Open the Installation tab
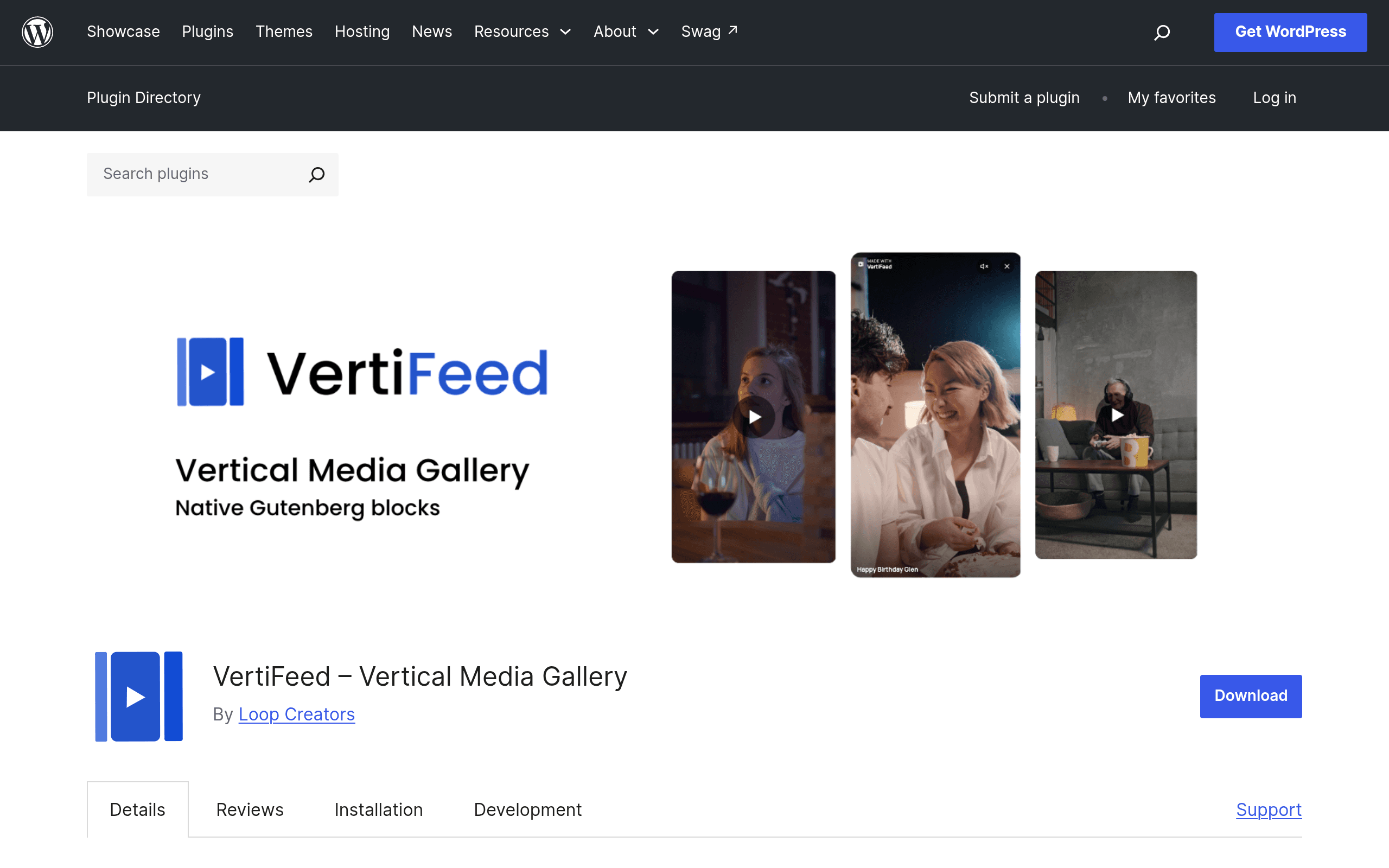This screenshot has height=868, width=1389. pyautogui.click(x=379, y=809)
